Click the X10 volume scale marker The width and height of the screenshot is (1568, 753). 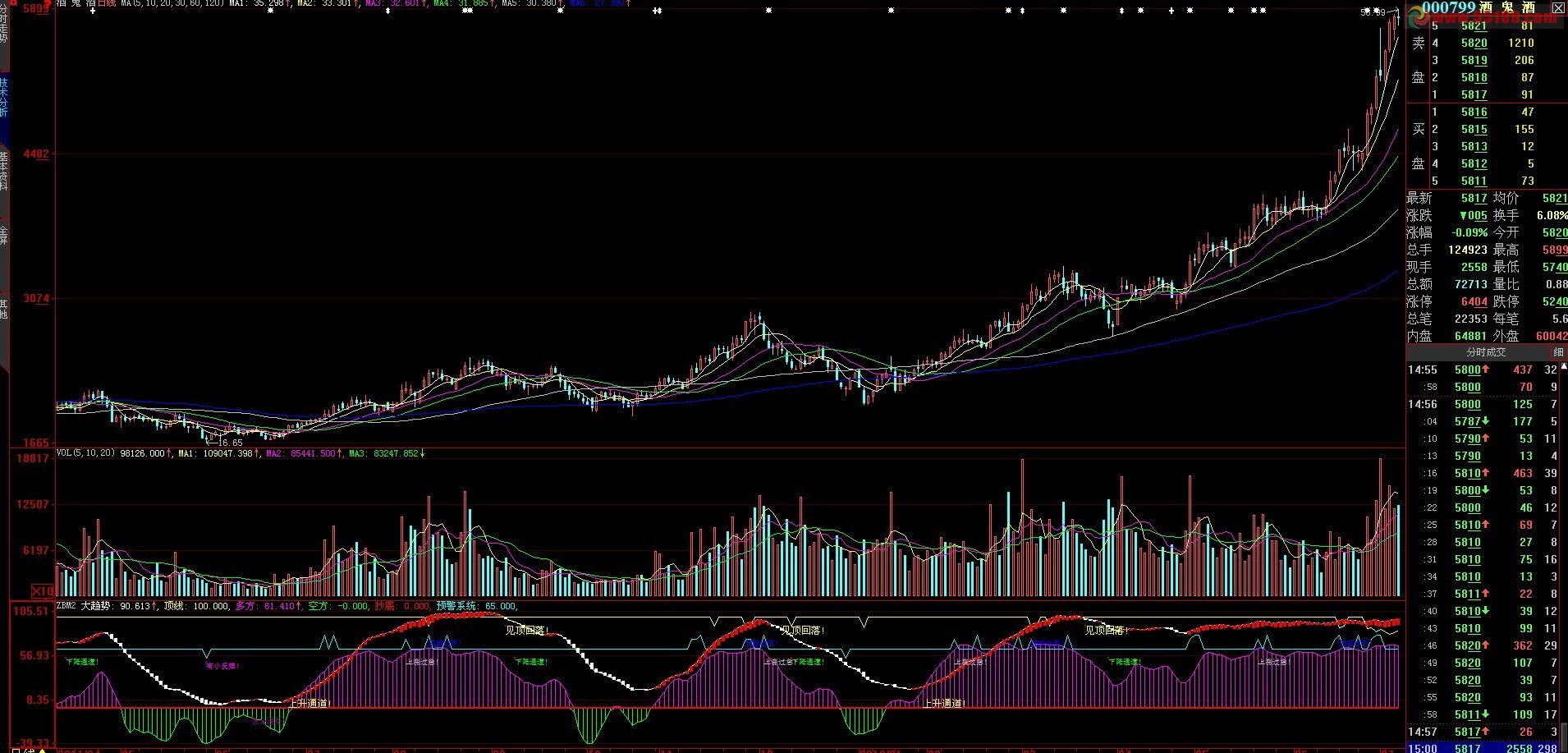(x=43, y=590)
